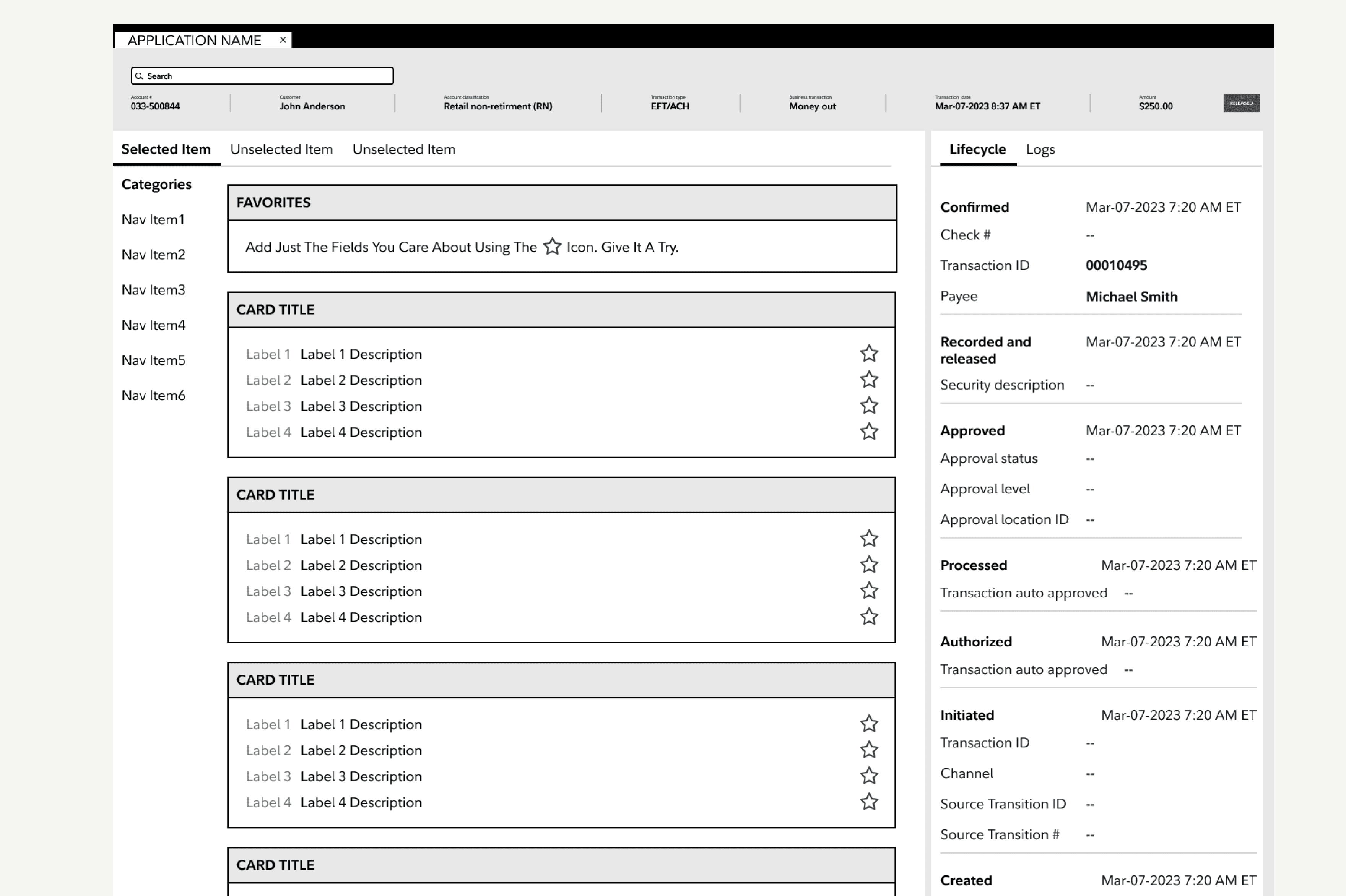This screenshot has width=1346, height=896.
Task: Close the APPLICATION NAME tab
Action: click(282, 40)
